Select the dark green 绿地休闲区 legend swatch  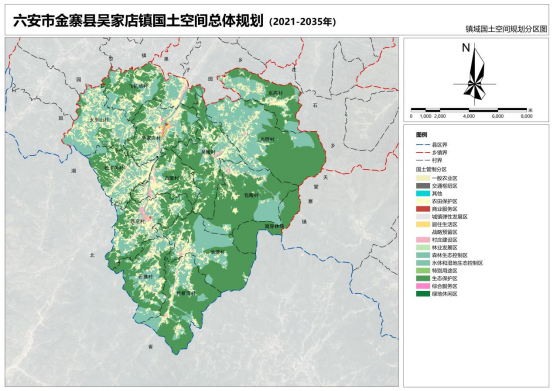423,294
